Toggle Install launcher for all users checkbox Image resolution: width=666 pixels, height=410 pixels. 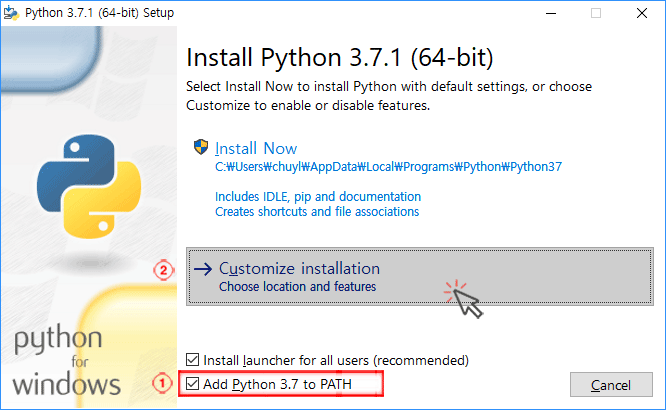pyautogui.click(x=192, y=360)
